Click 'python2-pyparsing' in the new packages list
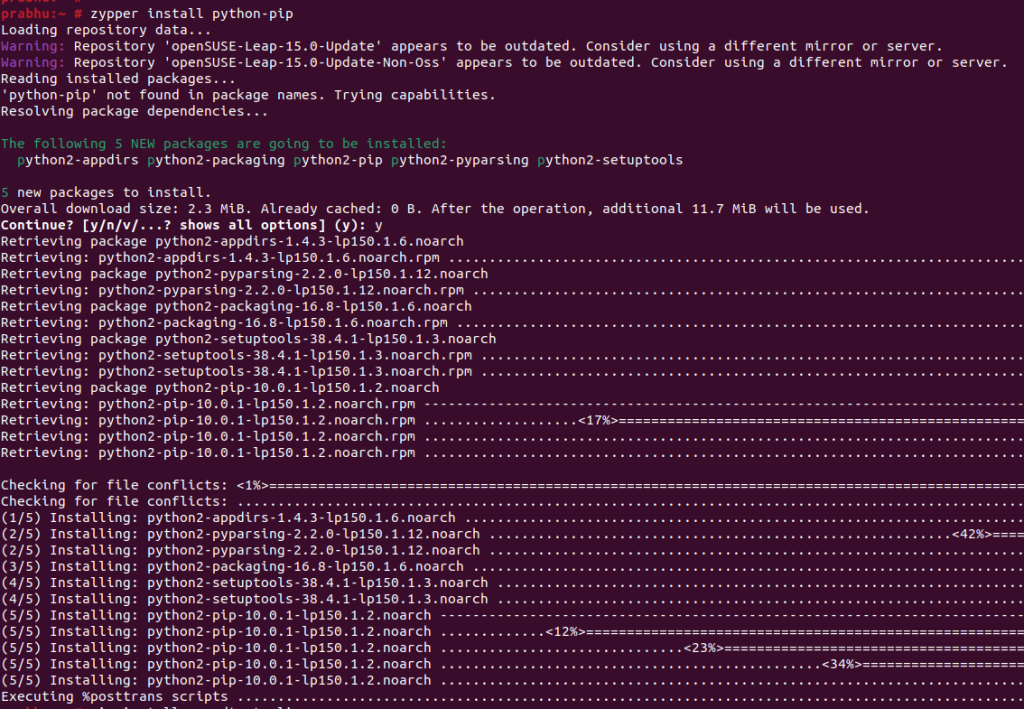 point(460,160)
